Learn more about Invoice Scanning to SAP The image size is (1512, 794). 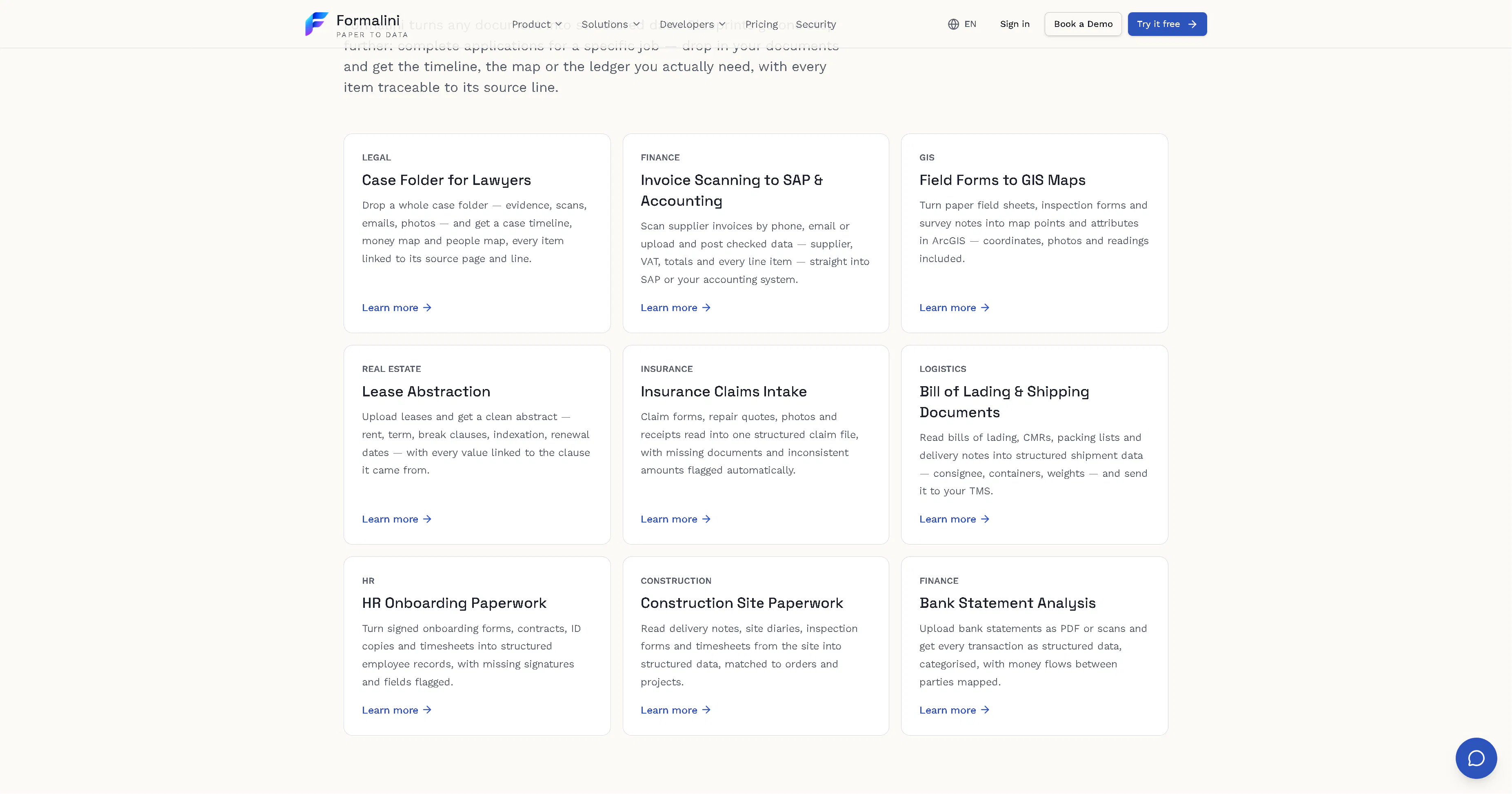click(x=675, y=308)
